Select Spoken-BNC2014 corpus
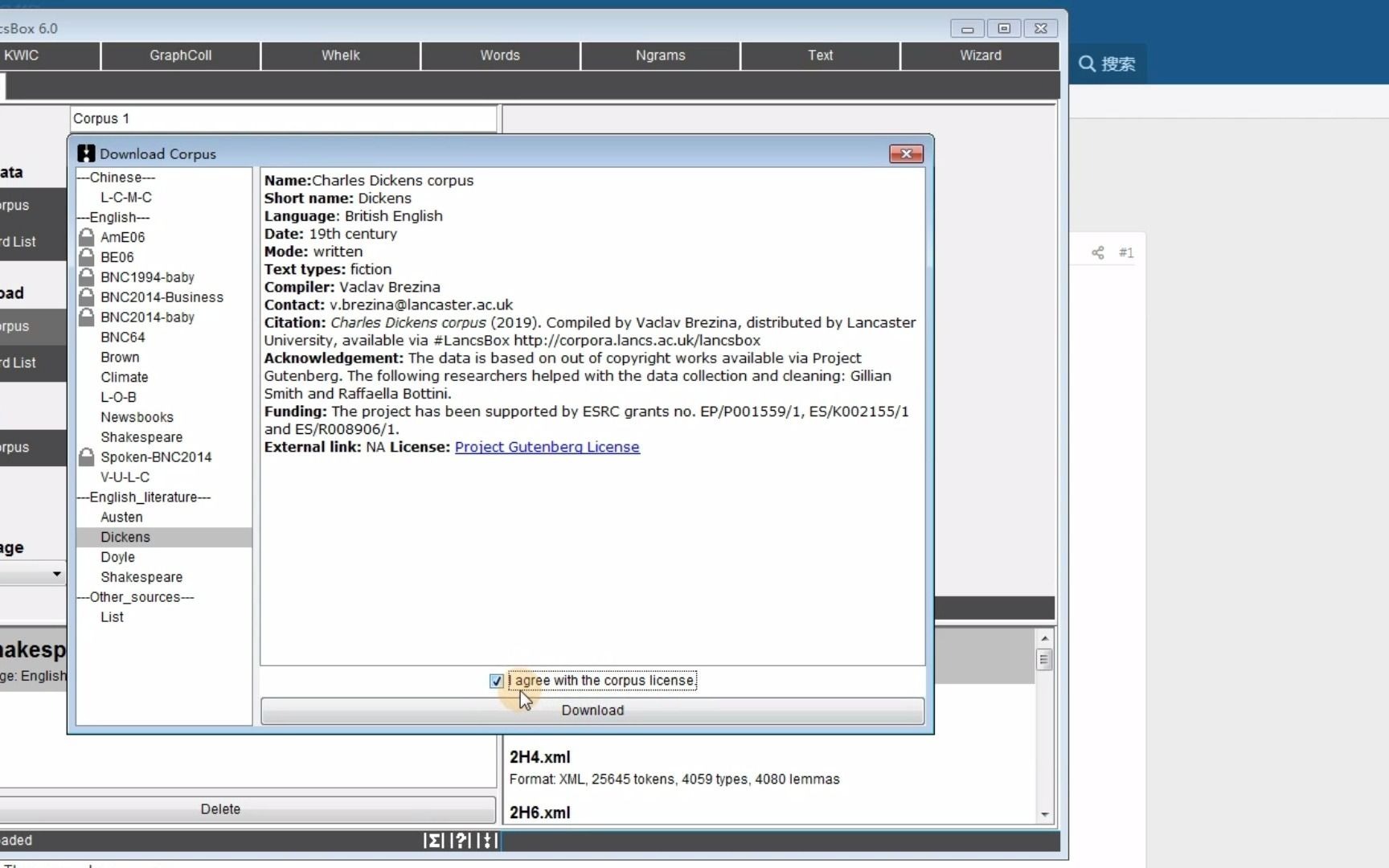This screenshot has width=1389, height=868. tap(156, 457)
